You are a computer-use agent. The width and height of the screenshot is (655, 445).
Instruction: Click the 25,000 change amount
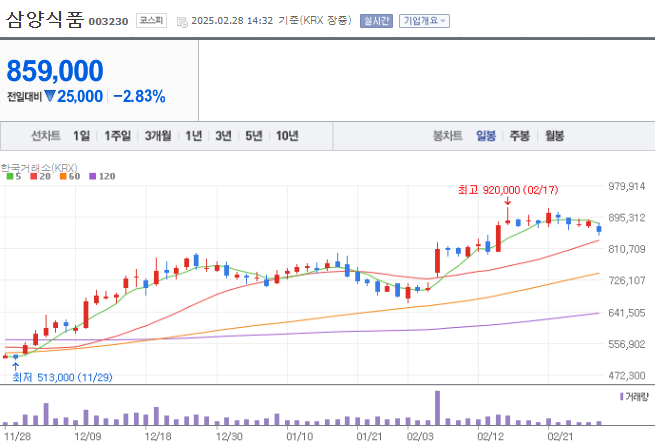pyautogui.click(x=80, y=97)
